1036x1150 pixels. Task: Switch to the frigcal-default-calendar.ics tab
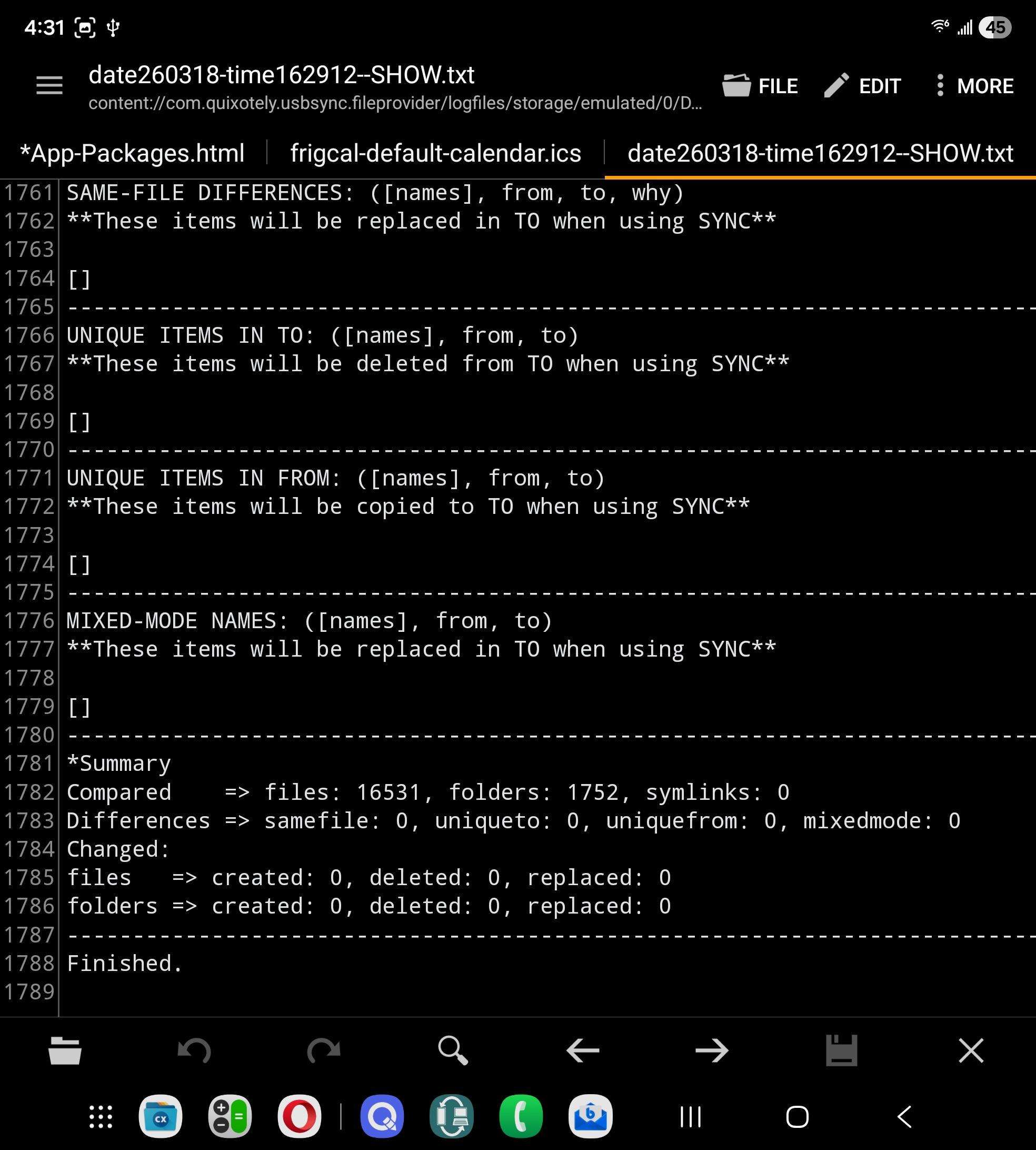point(435,153)
